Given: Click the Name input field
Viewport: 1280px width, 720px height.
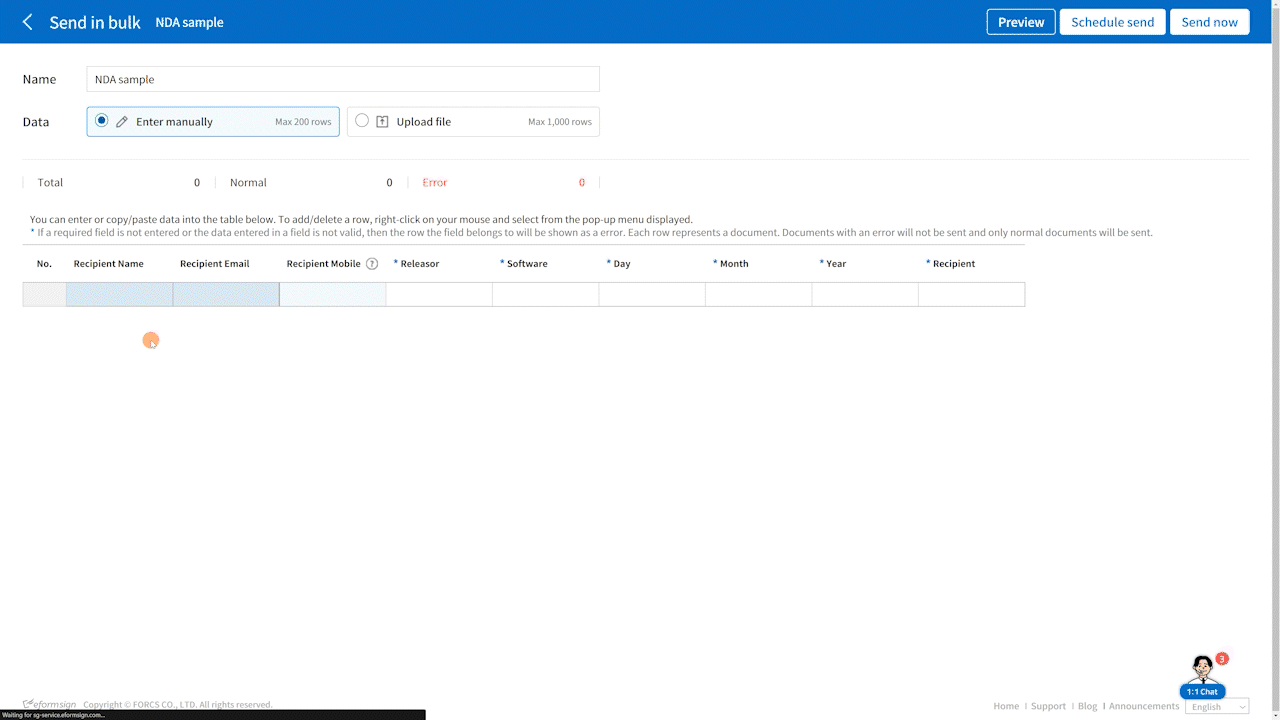Looking at the screenshot, I should [x=343, y=79].
